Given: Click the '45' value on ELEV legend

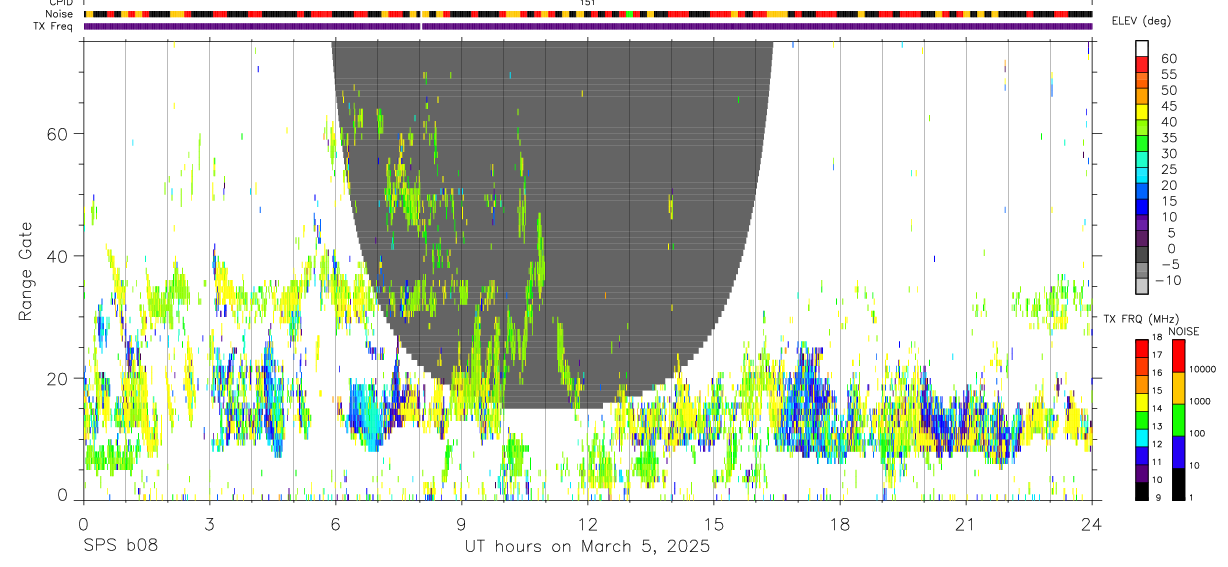Looking at the screenshot, I should coord(1168,107).
